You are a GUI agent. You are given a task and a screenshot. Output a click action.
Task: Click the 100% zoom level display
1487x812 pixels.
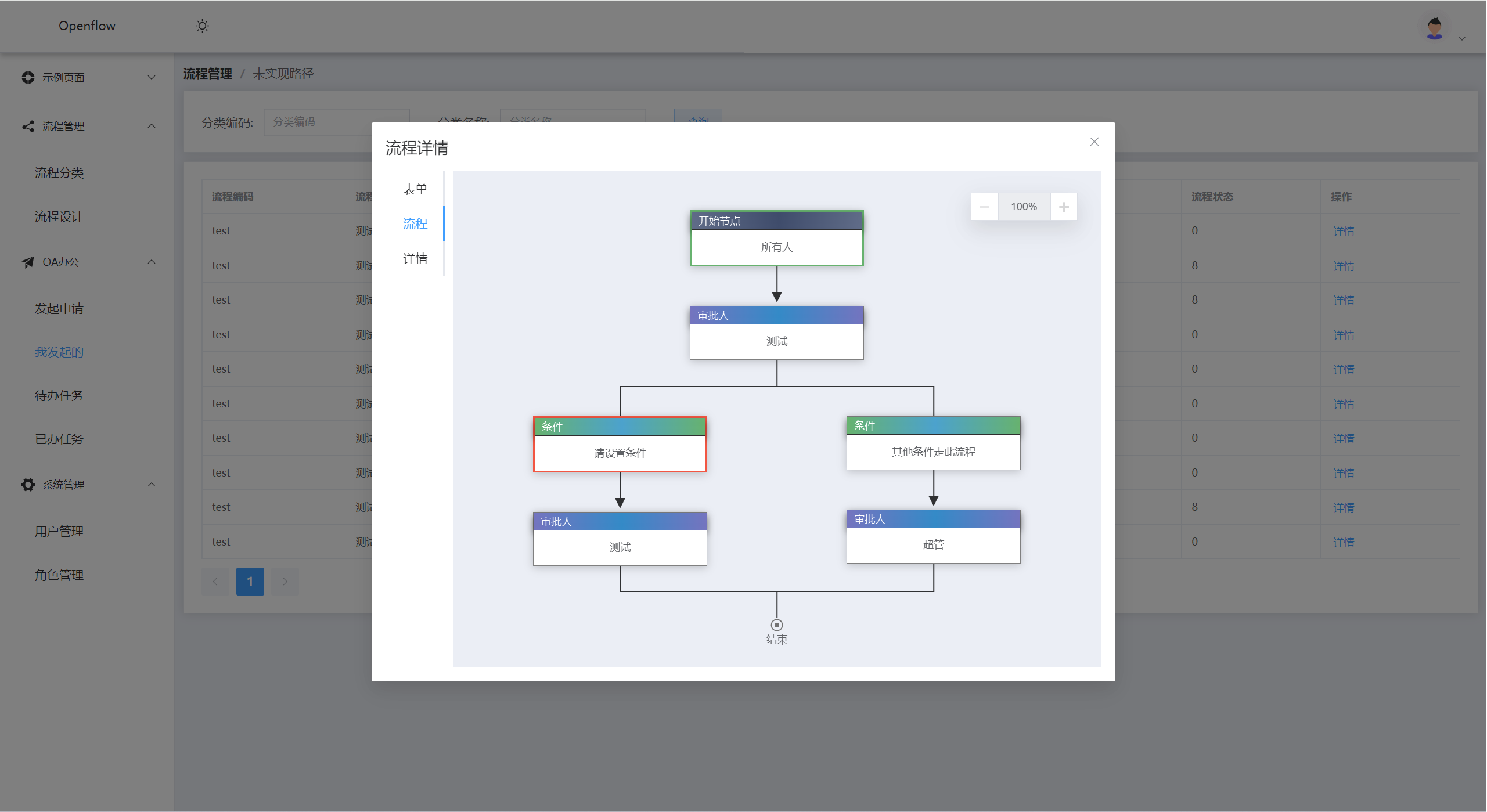[x=1024, y=207]
